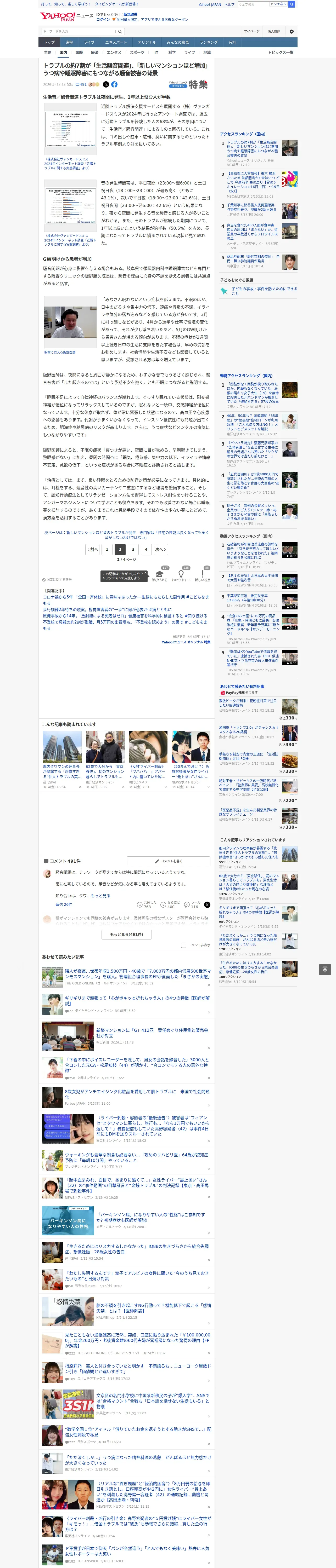
Task: Click the 前へ previous page button
Action: [x=93, y=549]
